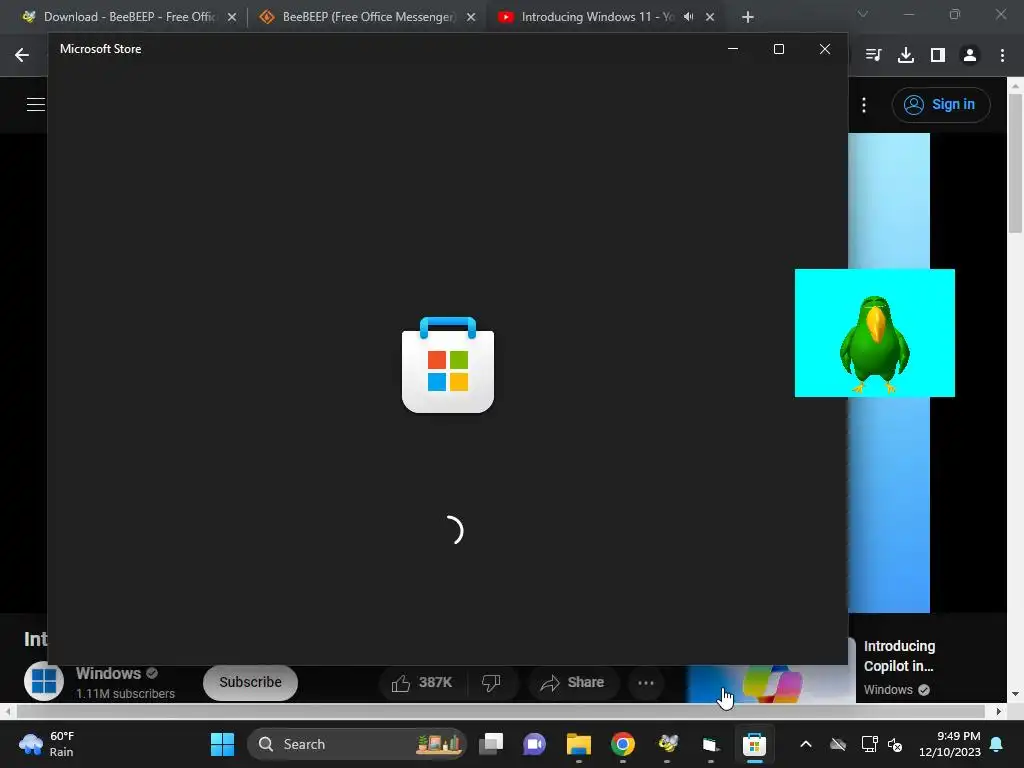Viewport: 1024px width, 768px height.
Task: Close the Microsoft Store window
Action: tap(825, 49)
